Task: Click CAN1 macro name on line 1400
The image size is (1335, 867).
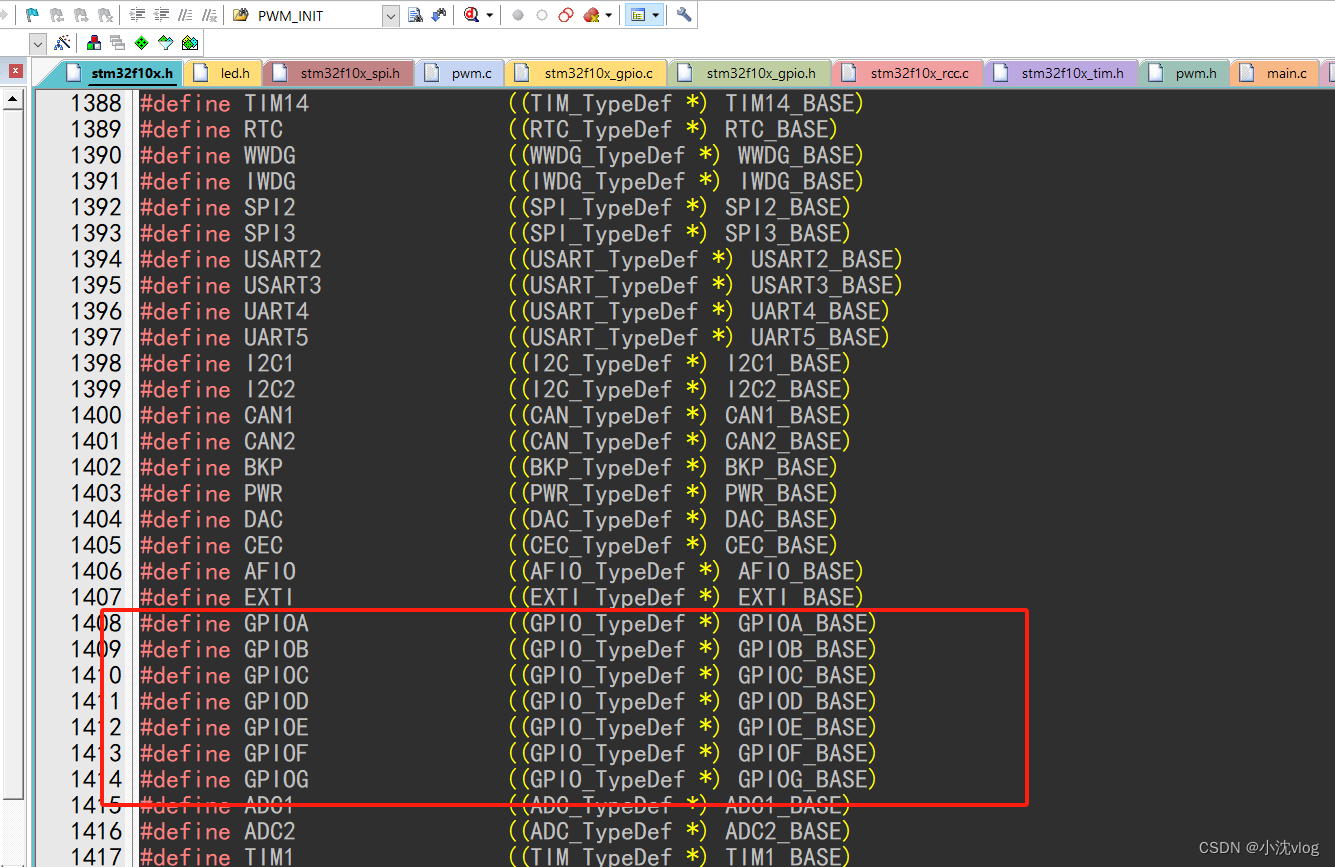Action: click(269, 415)
